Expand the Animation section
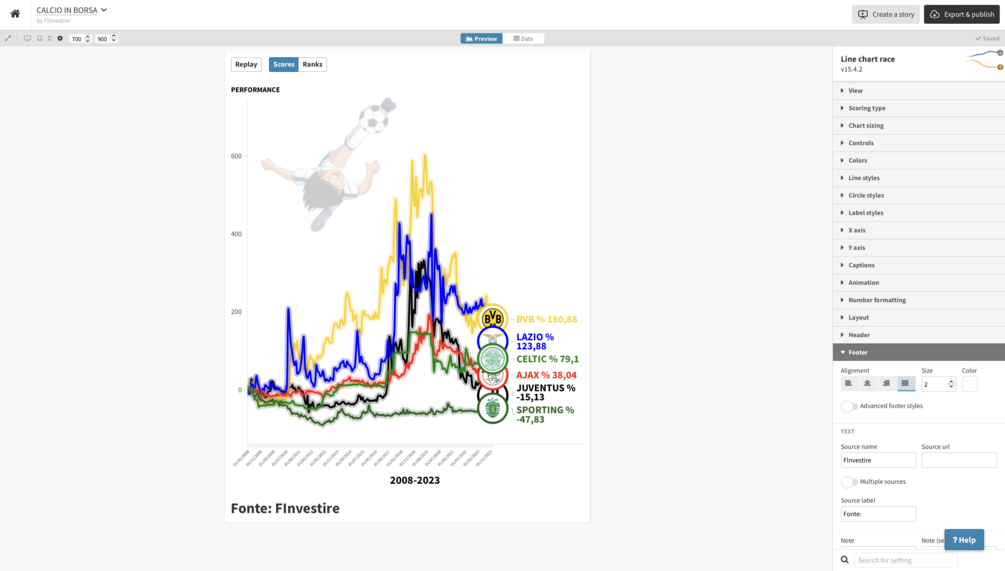1005x571 pixels. pyautogui.click(x=919, y=282)
